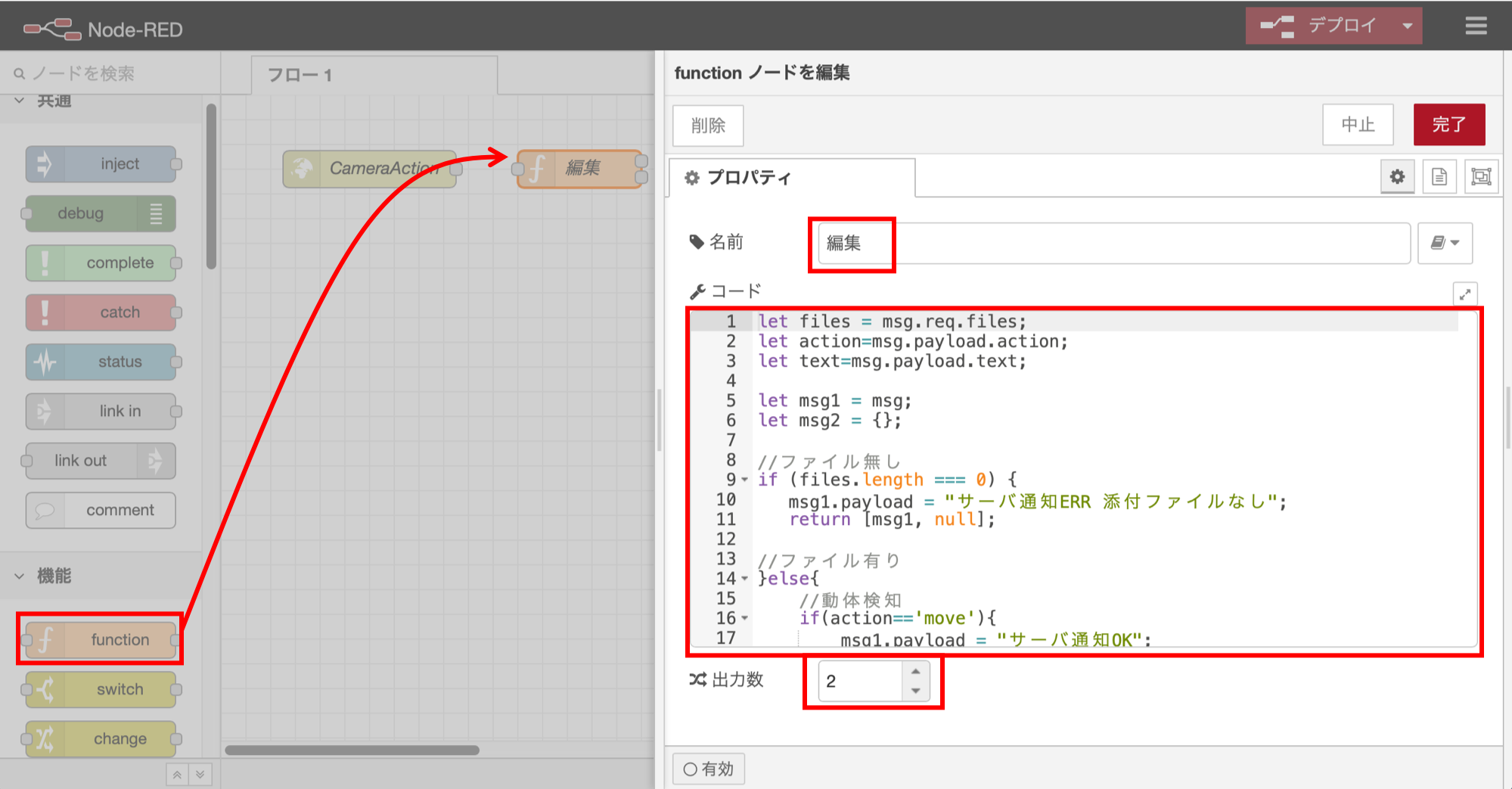The height and width of the screenshot is (789, 1512).
Task: Fold code block at line 14
Action: click(745, 579)
